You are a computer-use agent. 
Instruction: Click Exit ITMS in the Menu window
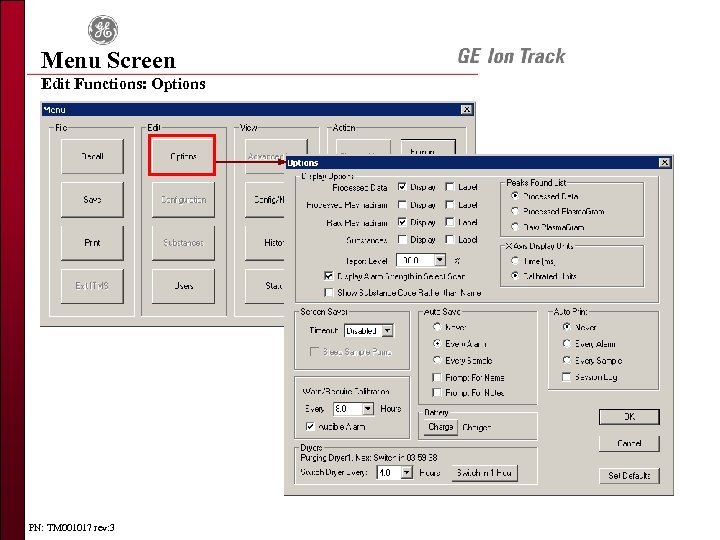point(92,286)
